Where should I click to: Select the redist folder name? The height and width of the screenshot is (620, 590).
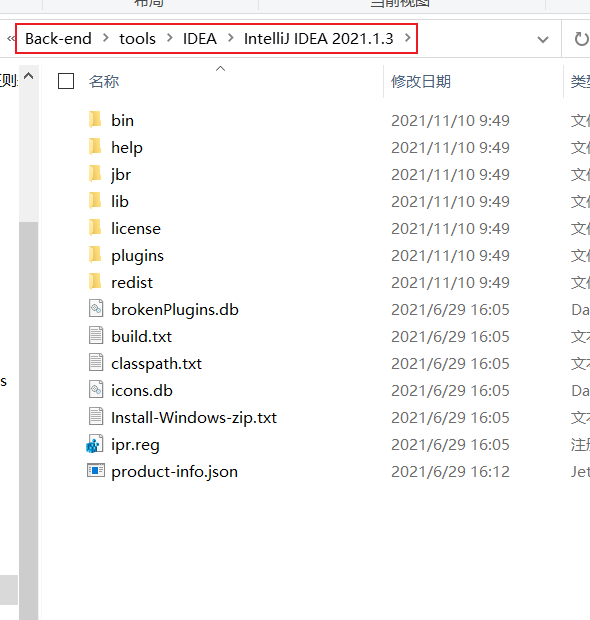pos(132,282)
